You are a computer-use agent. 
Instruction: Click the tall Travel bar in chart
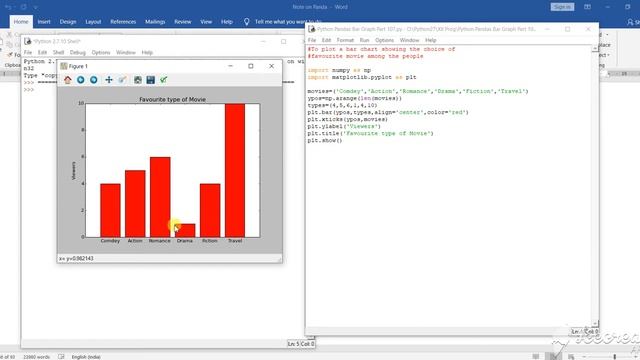pos(235,170)
